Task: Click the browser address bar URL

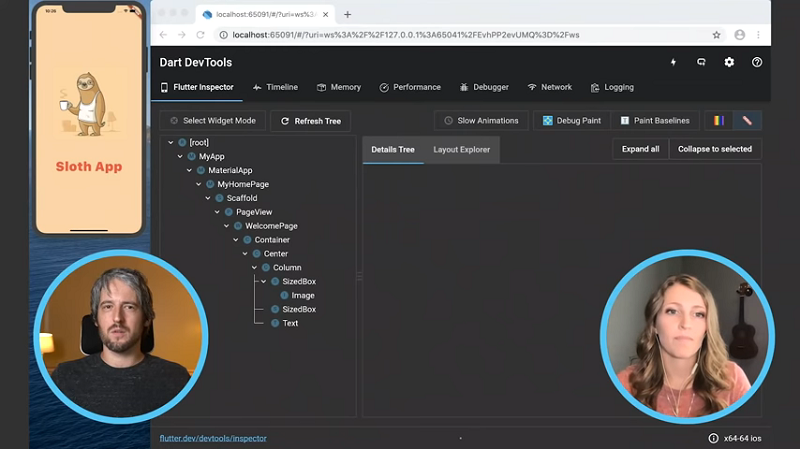Action: pyautogui.click(x=406, y=35)
